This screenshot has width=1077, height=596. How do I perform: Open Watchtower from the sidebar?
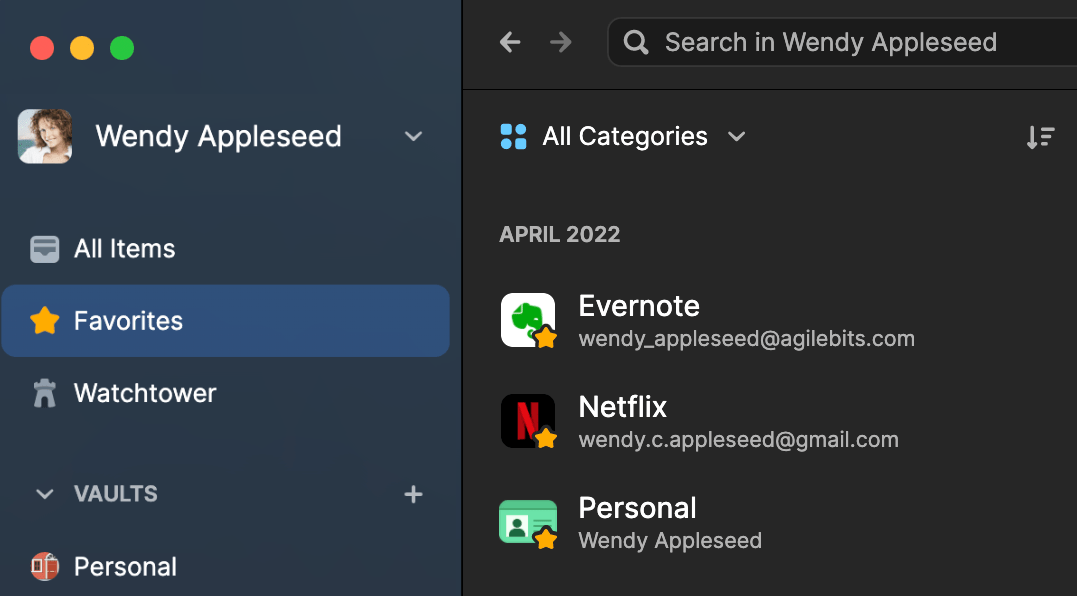[144, 392]
